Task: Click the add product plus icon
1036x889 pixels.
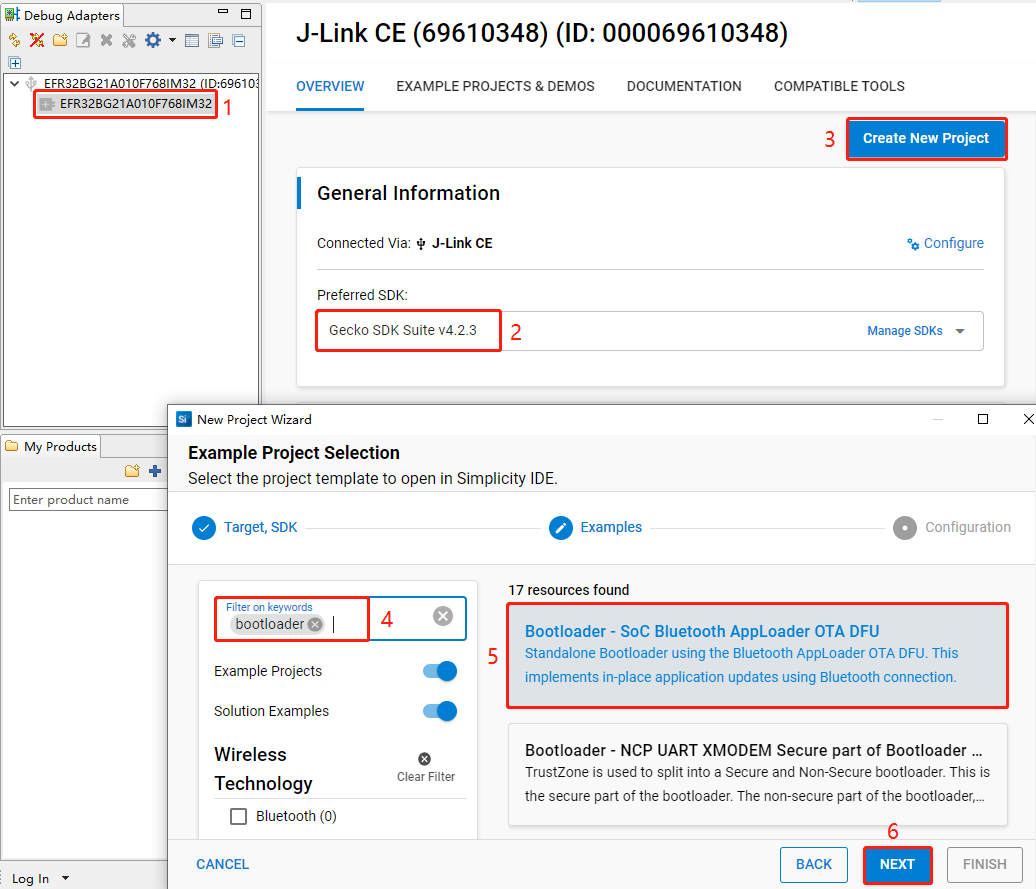Action: point(155,470)
